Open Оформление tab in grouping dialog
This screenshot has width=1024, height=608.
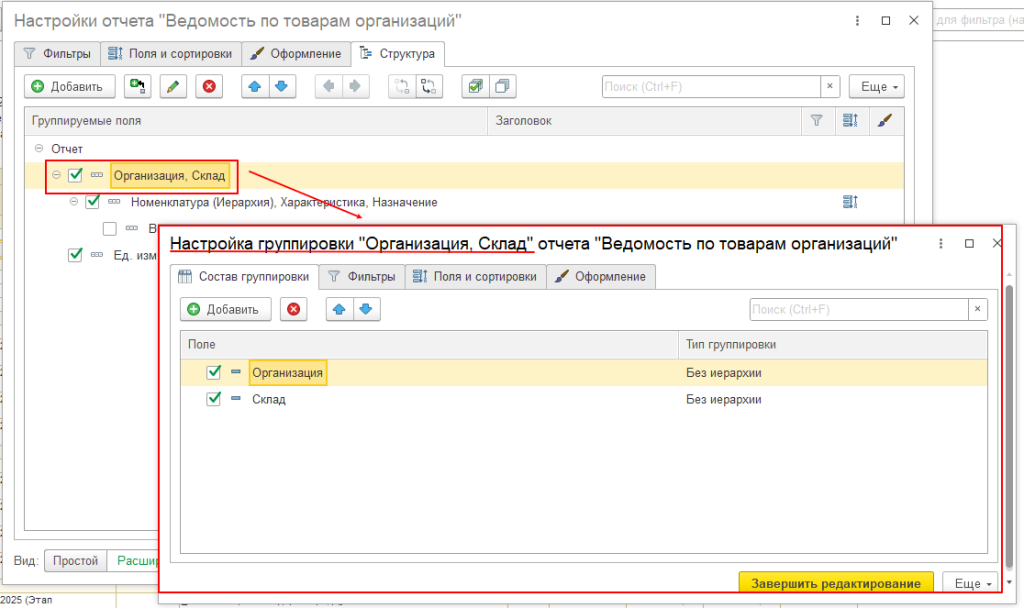tap(601, 277)
